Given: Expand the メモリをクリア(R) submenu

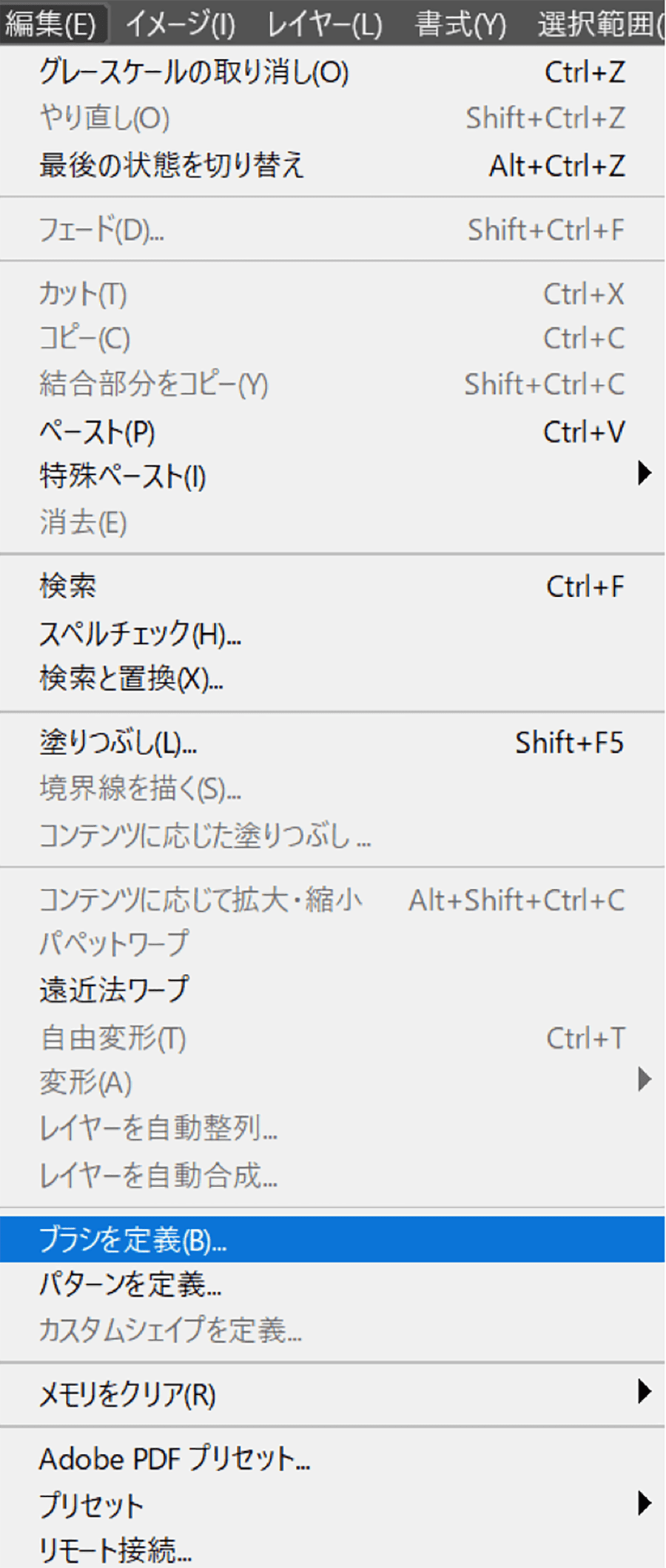Looking at the screenshot, I should point(127,1395).
